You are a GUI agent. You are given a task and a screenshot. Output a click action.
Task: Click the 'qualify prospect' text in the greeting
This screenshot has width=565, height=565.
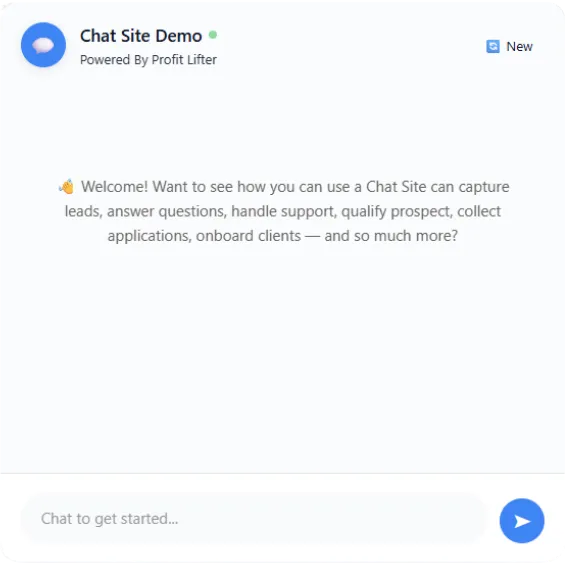[396, 212]
